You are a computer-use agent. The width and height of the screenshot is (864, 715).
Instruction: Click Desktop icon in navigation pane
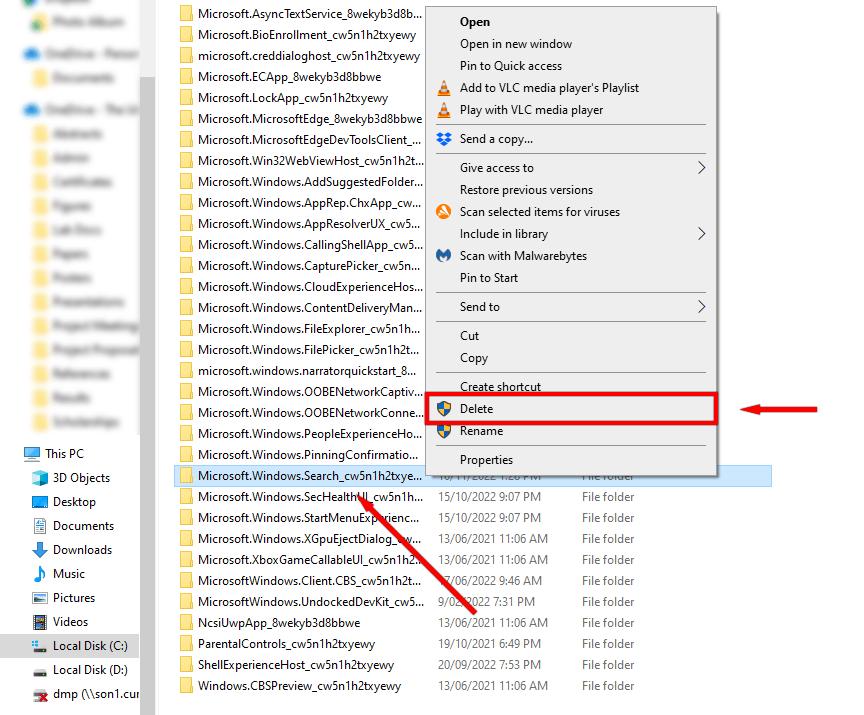[x=40, y=502]
